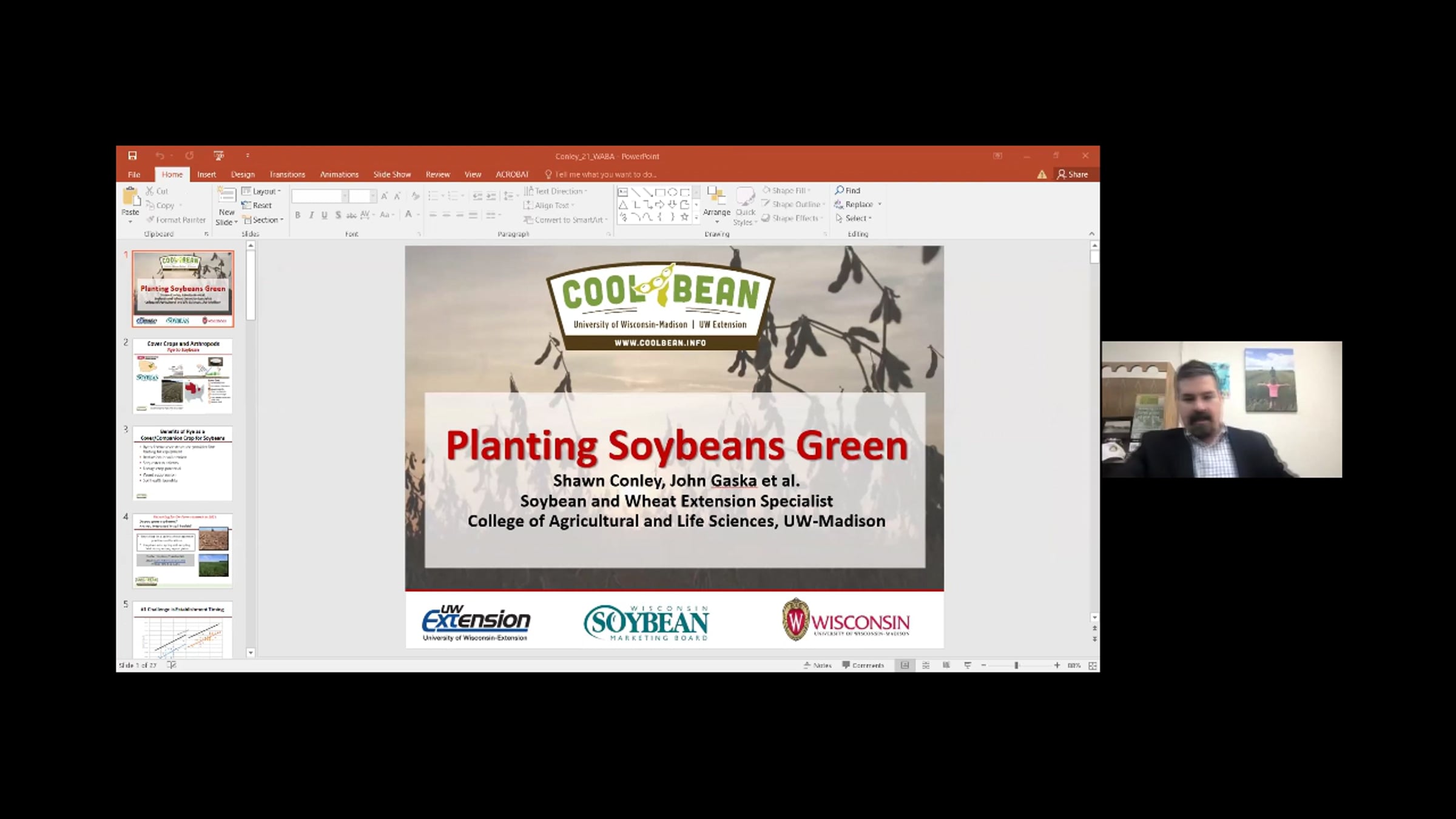Viewport: 1456px width, 819px height.
Task: Select slide 4 thumbnail
Action: coord(183,551)
